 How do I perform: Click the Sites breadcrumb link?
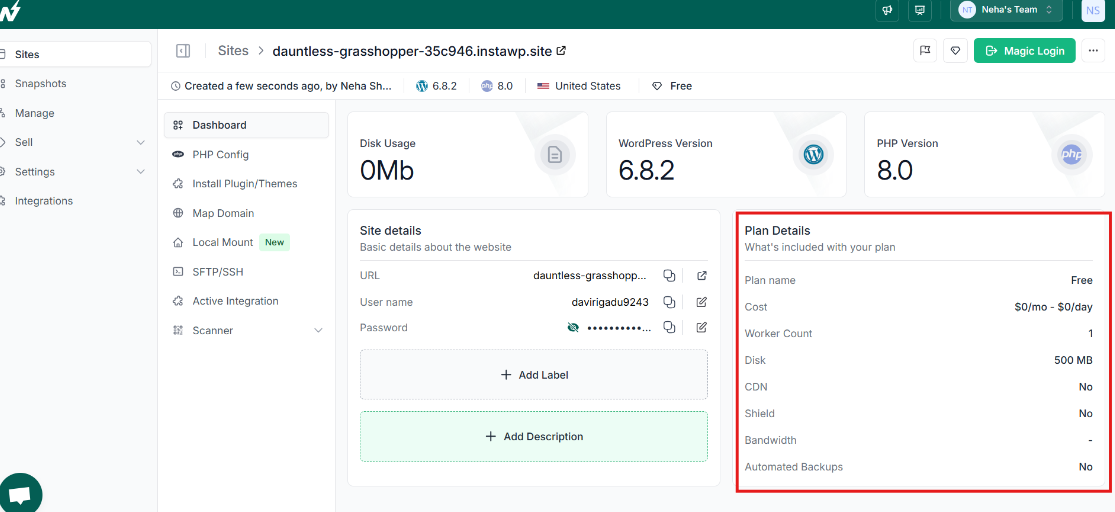click(233, 50)
